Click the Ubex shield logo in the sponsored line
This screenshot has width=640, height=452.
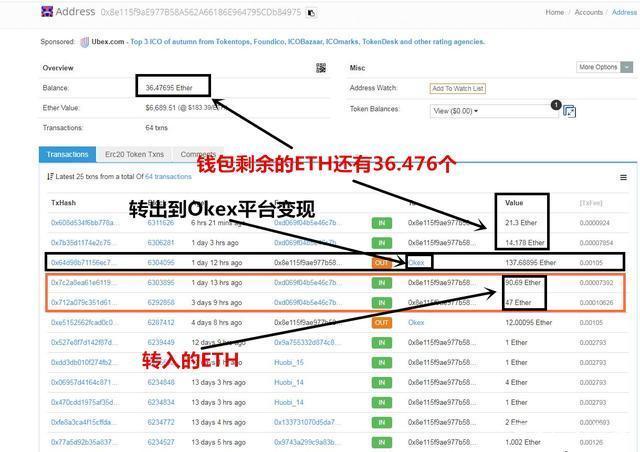pyautogui.click(x=84, y=42)
